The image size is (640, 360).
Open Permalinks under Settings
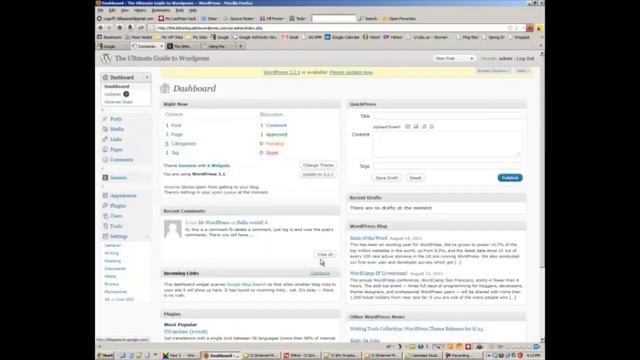[116, 292]
